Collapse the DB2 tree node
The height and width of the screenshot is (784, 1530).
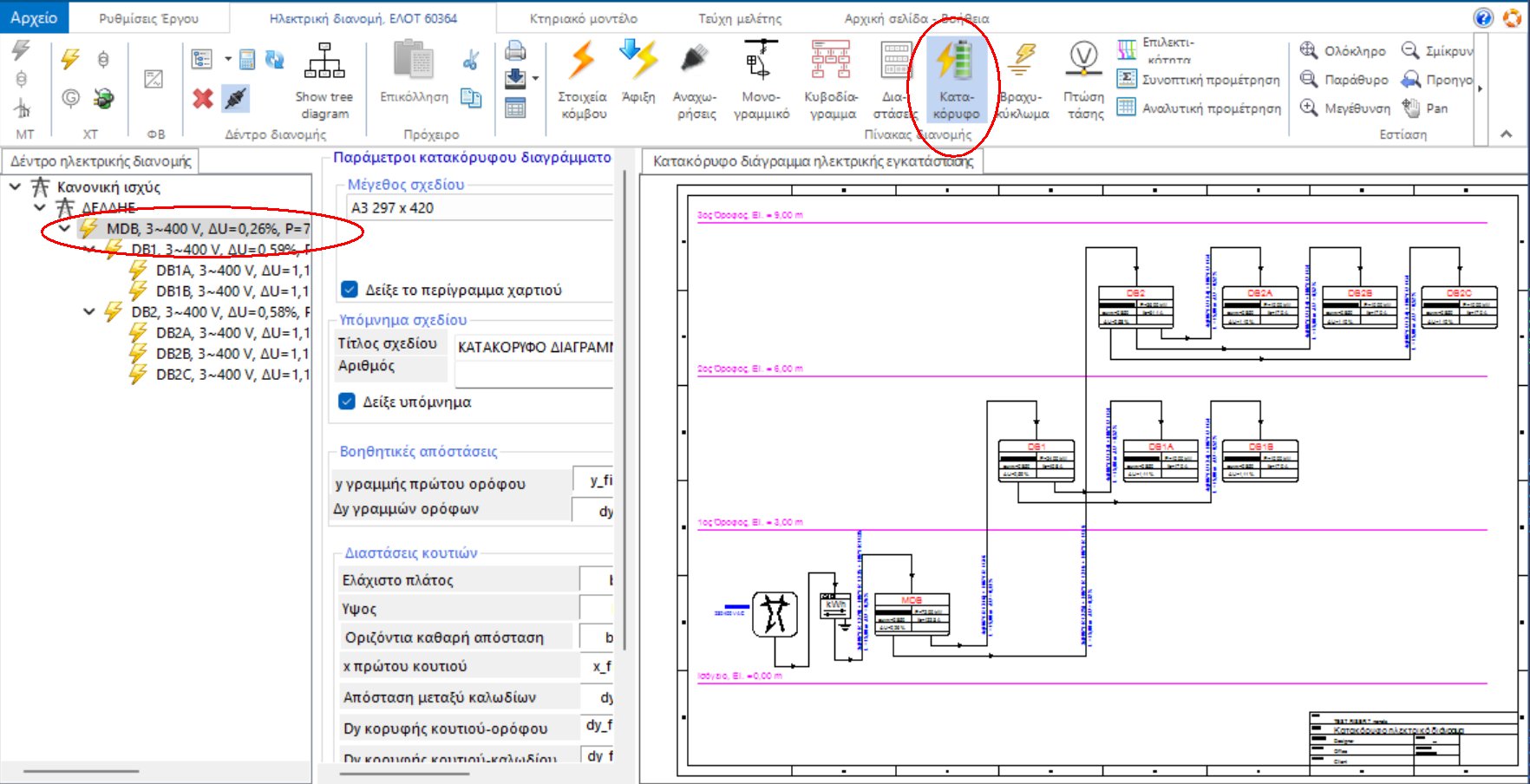click(x=89, y=312)
